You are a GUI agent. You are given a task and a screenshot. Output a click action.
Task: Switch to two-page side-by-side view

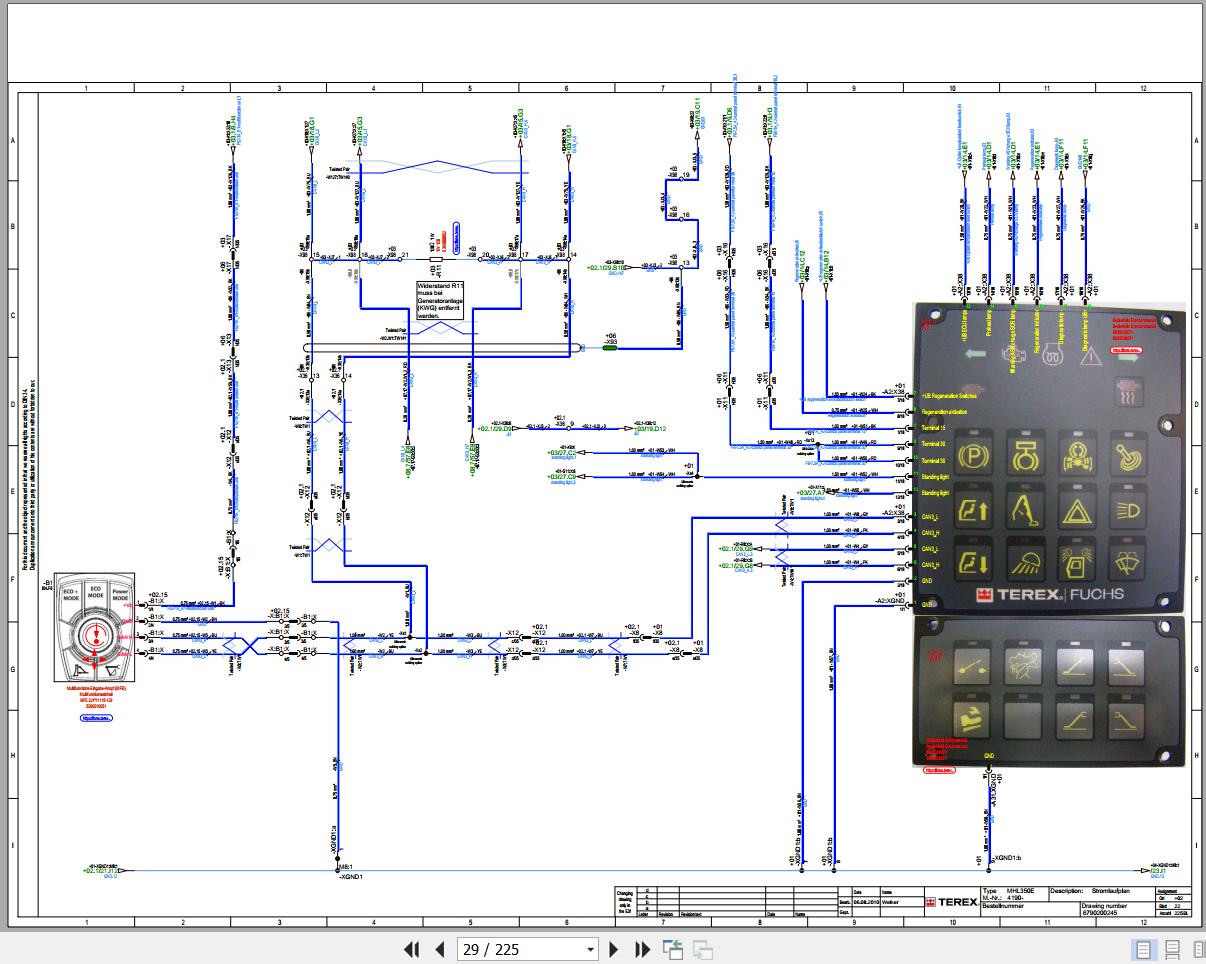click(x=1199, y=949)
